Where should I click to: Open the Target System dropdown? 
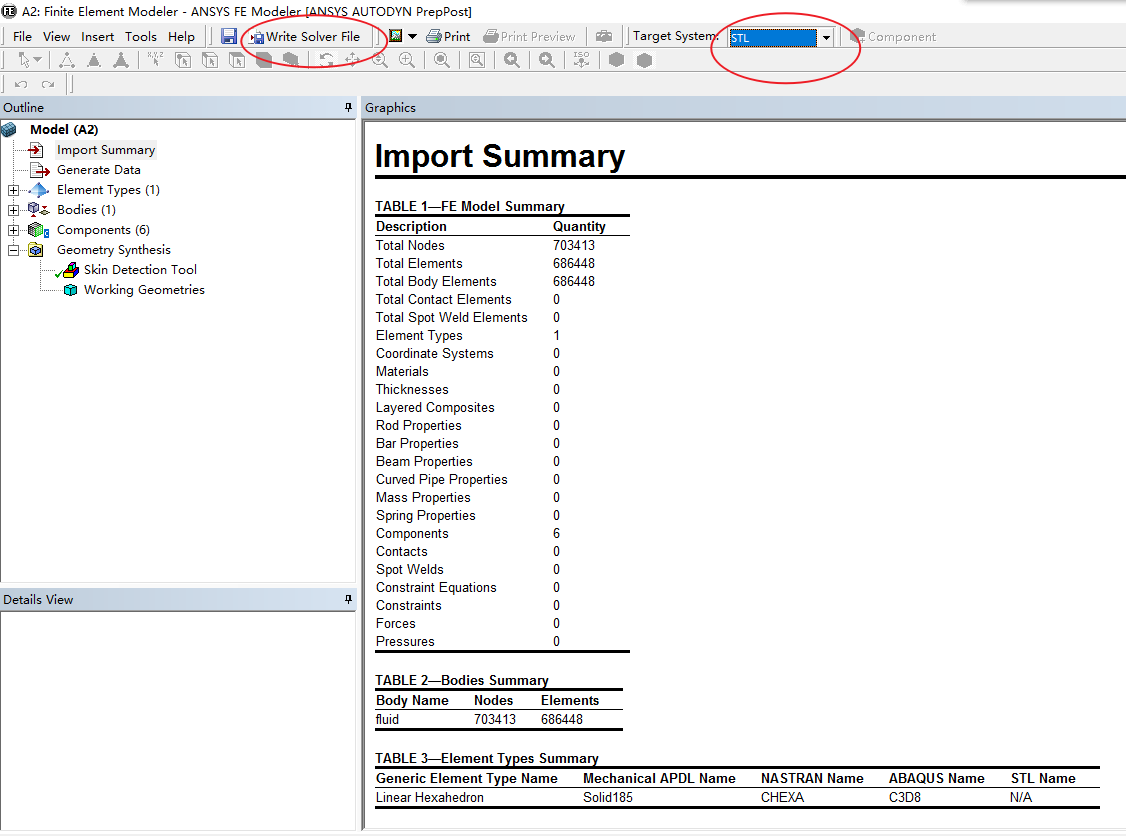point(826,38)
